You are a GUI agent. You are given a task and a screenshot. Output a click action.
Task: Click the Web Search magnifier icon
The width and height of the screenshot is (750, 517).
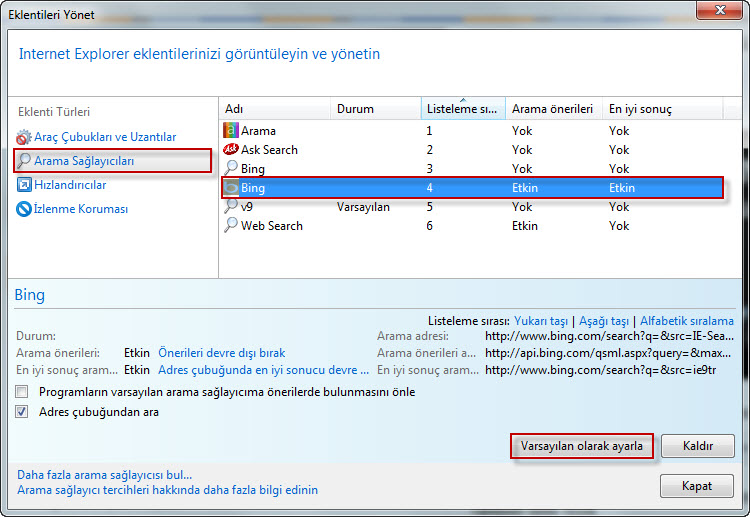(231, 225)
